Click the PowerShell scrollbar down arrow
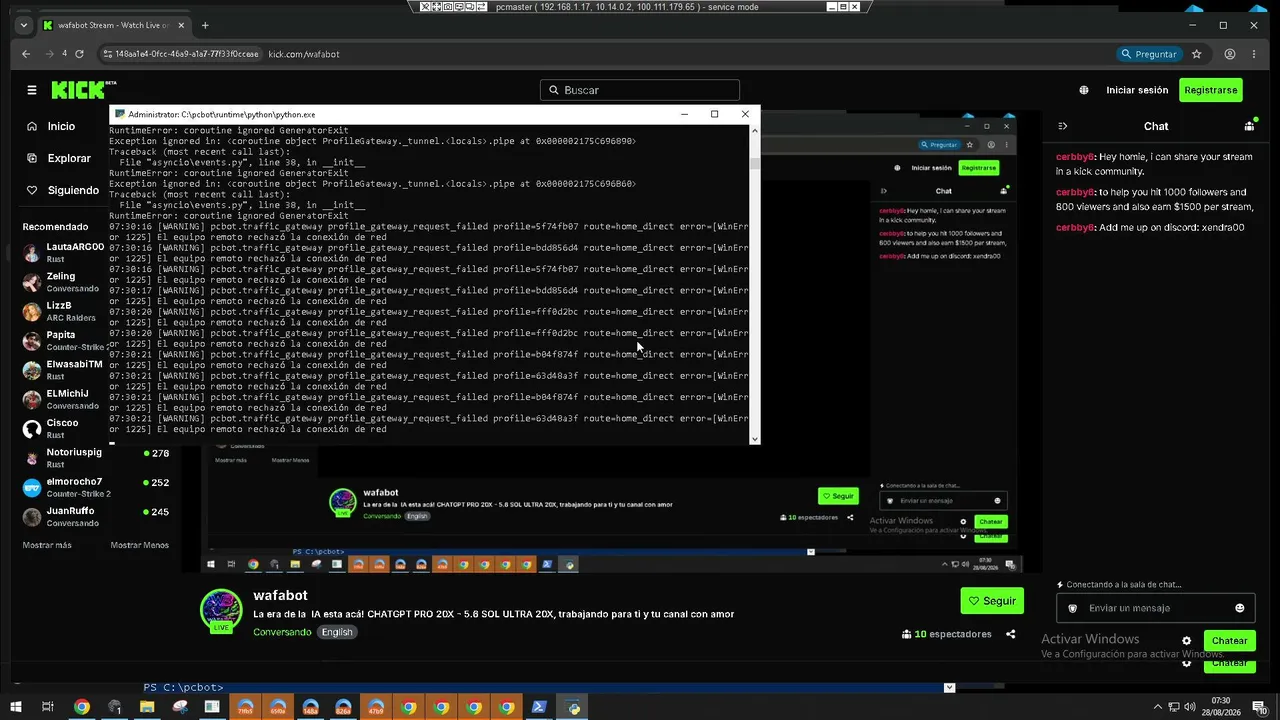The height and width of the screenshot is (720, 1280). [949, 688]
